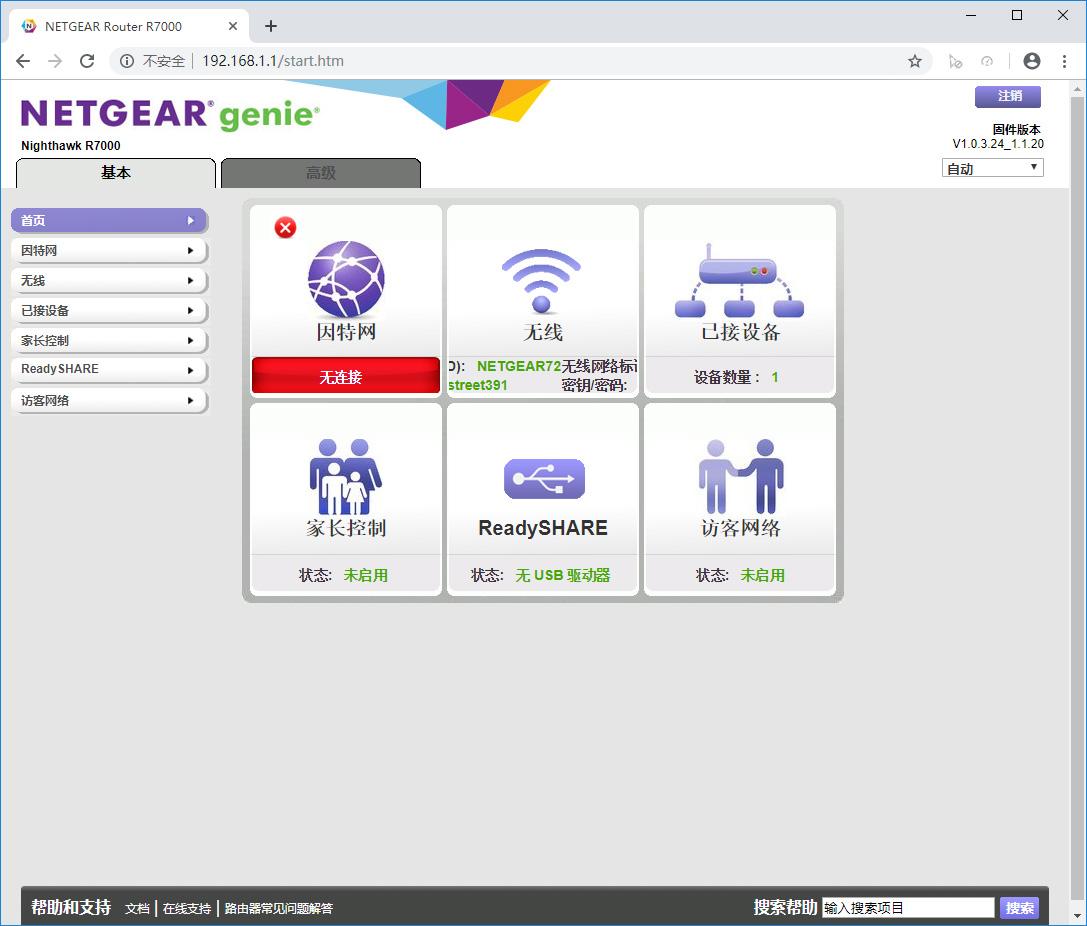
Task: Click the 设备数量 value 1
Action: pos(775,377)
